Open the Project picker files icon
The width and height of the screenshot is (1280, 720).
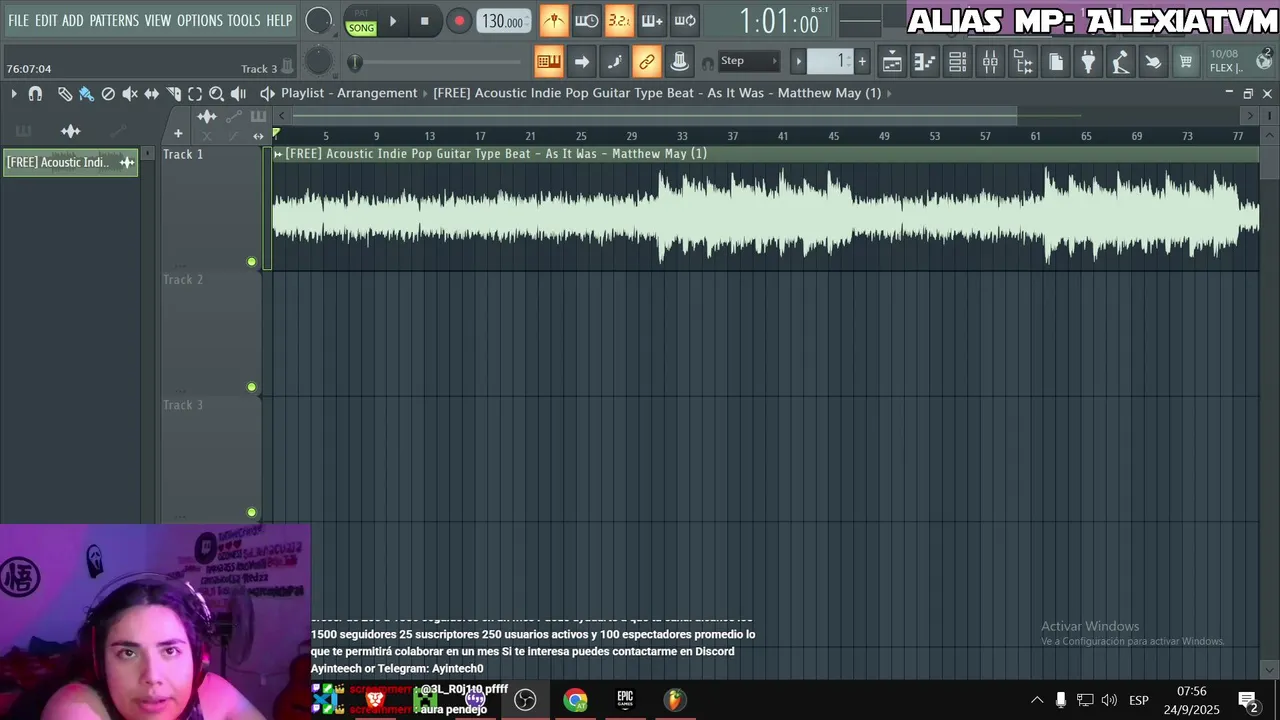[x=1056, y=62]
